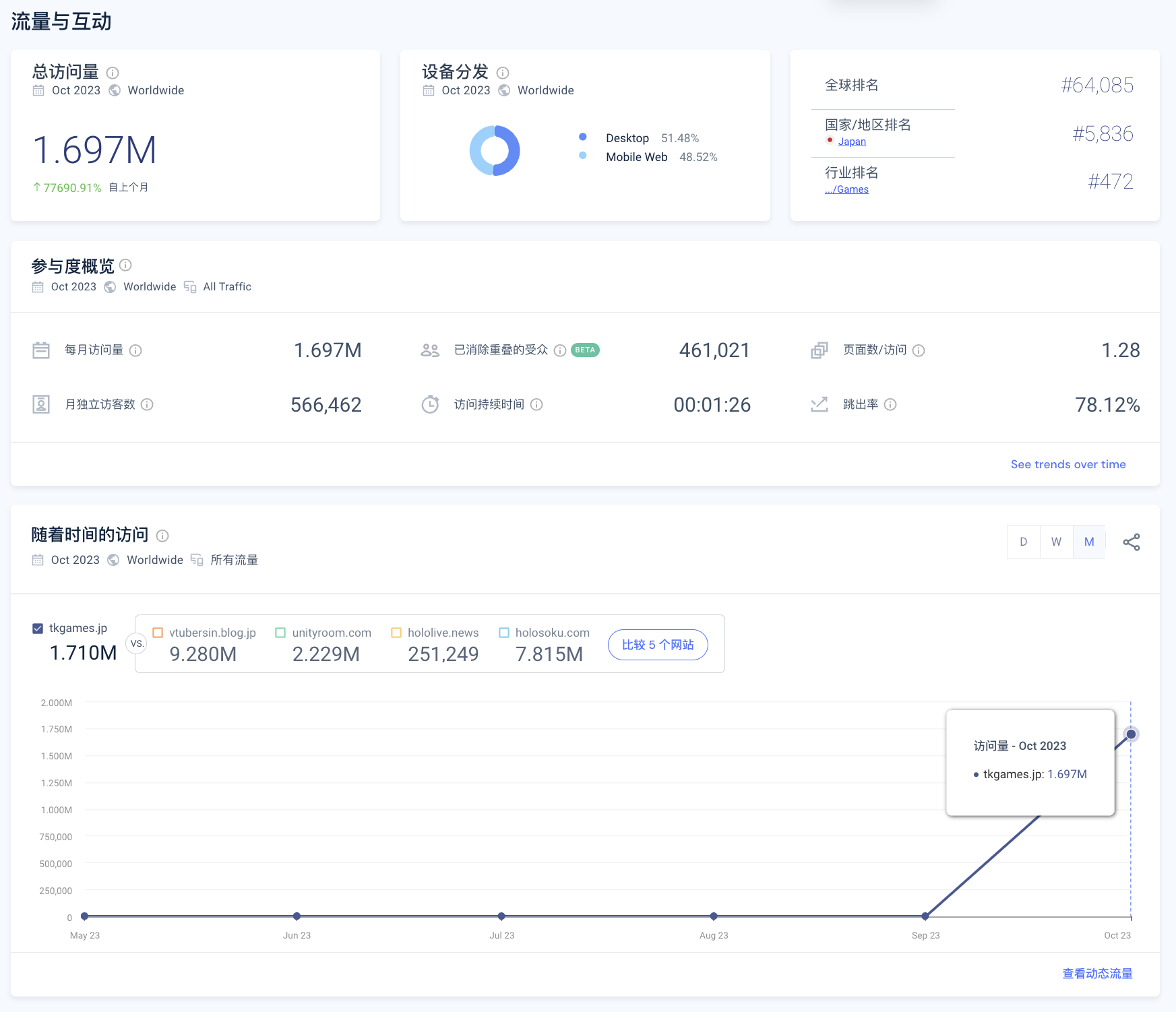Click info icon next to 访问持续时间

click(x=536, y=404)
